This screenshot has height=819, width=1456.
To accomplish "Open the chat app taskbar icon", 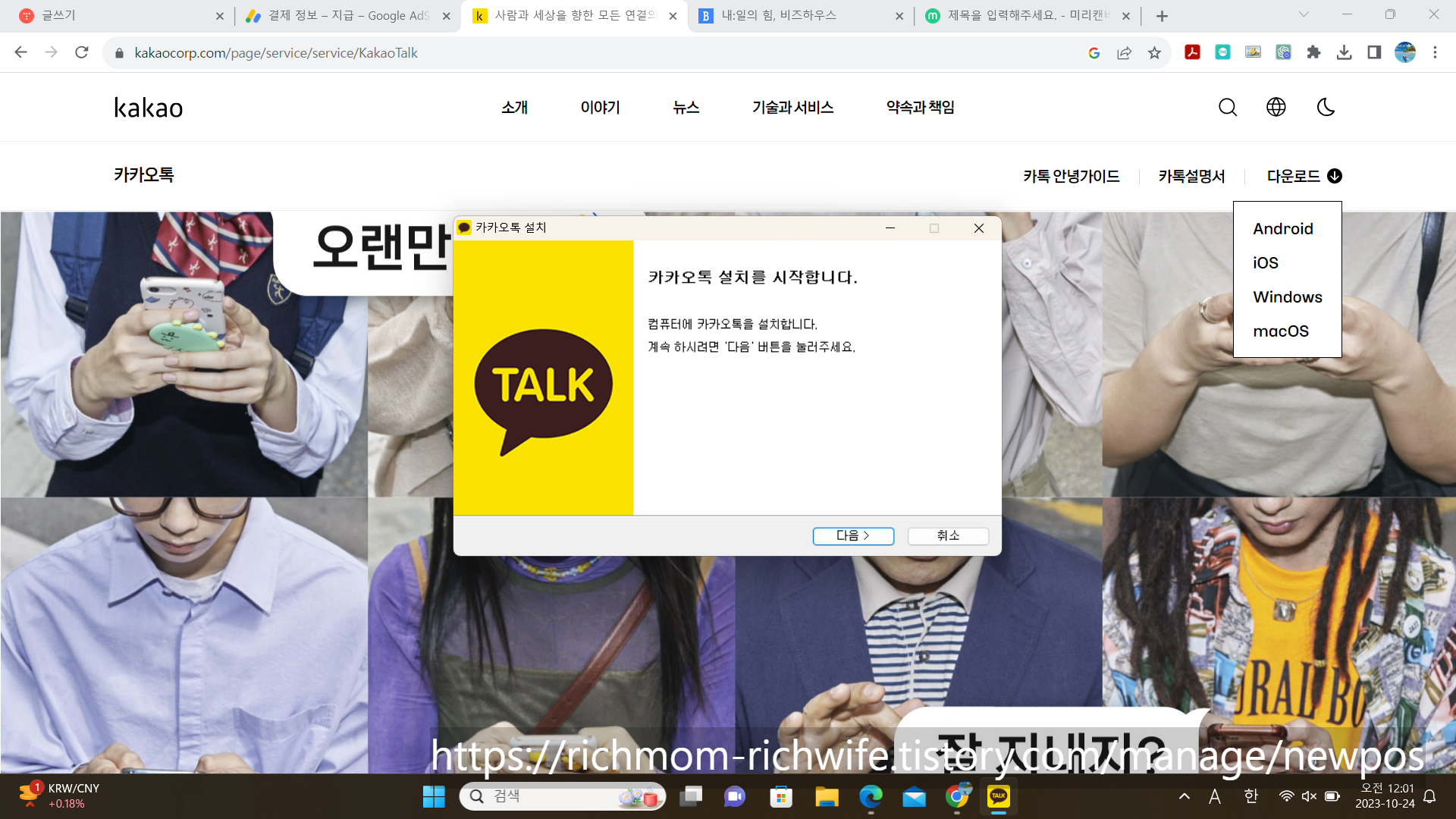I will 734,796.
